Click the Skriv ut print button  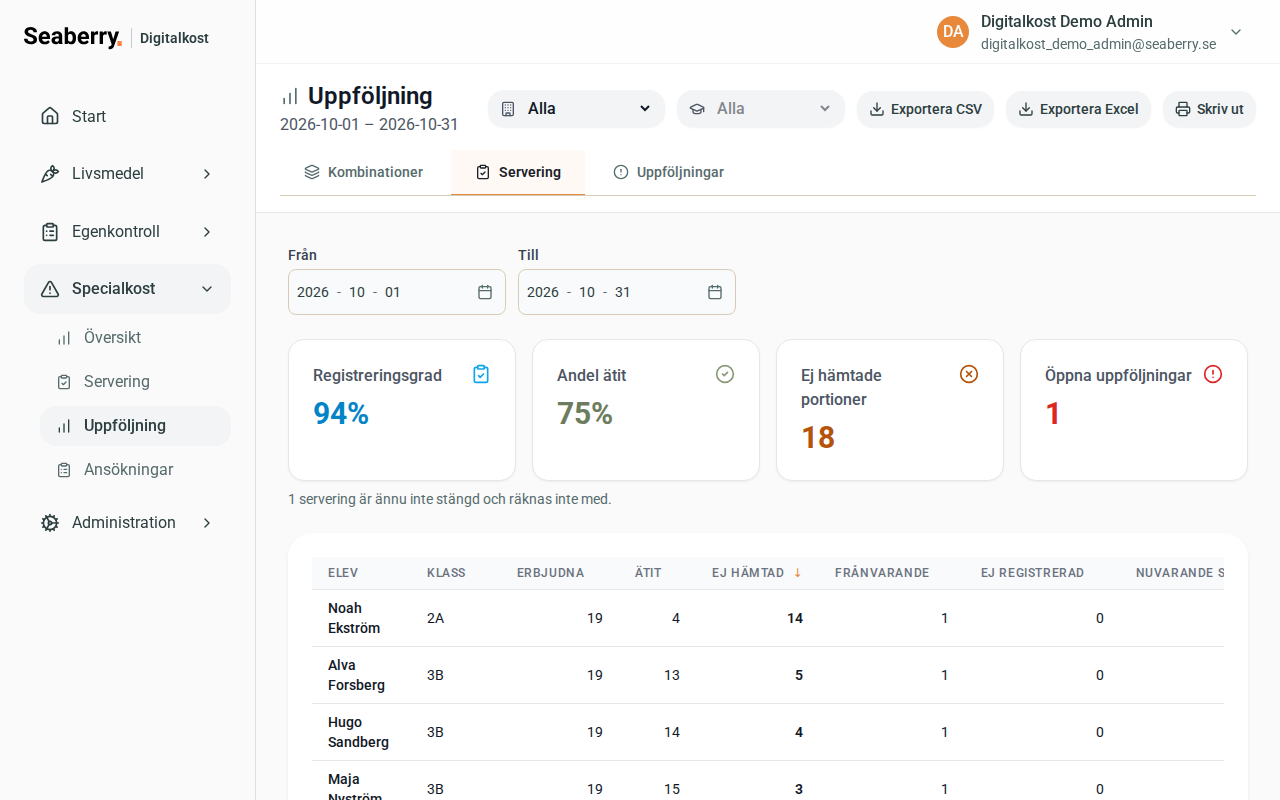click(x=1209, y=109)
